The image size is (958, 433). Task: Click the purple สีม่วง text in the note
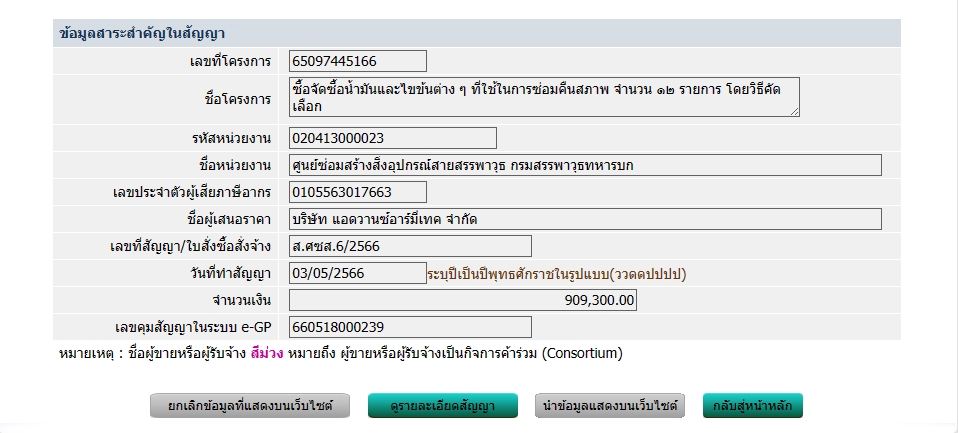tap(267, 353)
